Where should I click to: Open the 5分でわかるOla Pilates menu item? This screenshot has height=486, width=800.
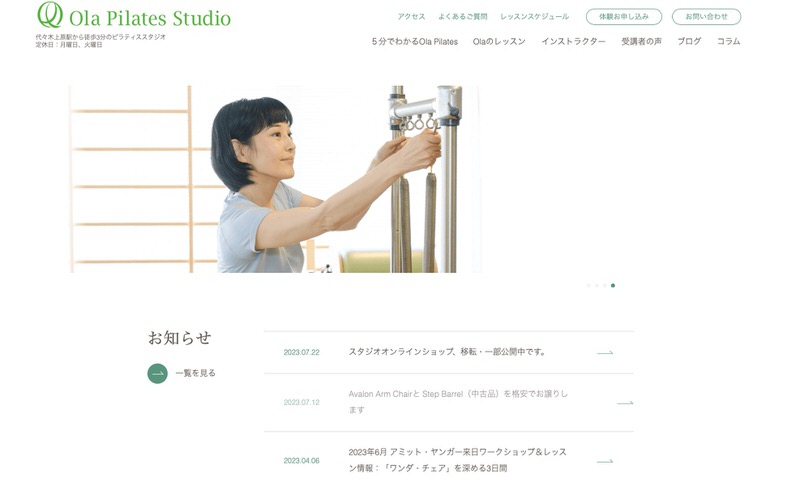coord(414,41)
